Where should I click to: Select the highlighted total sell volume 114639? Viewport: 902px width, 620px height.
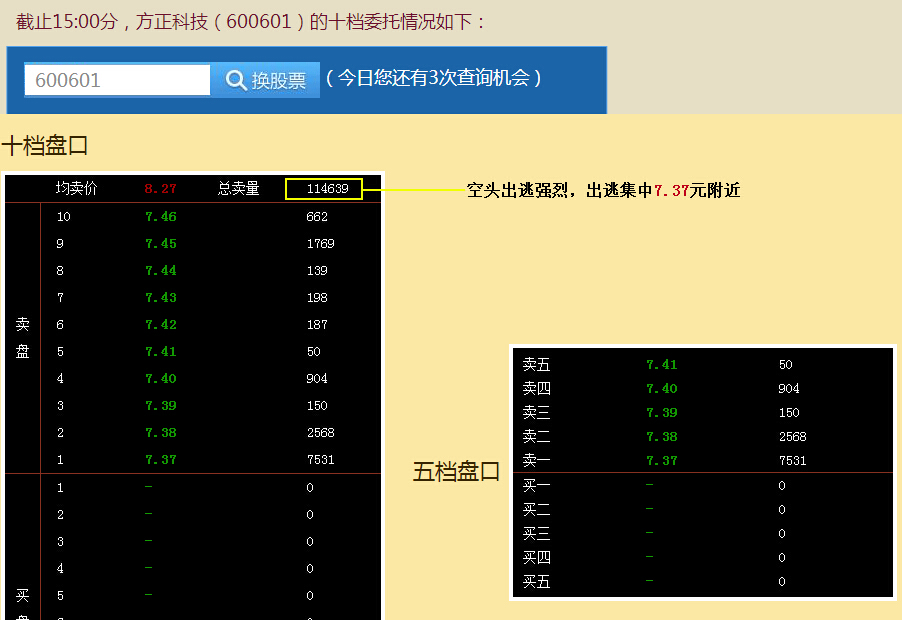click(x=323, y=188)
